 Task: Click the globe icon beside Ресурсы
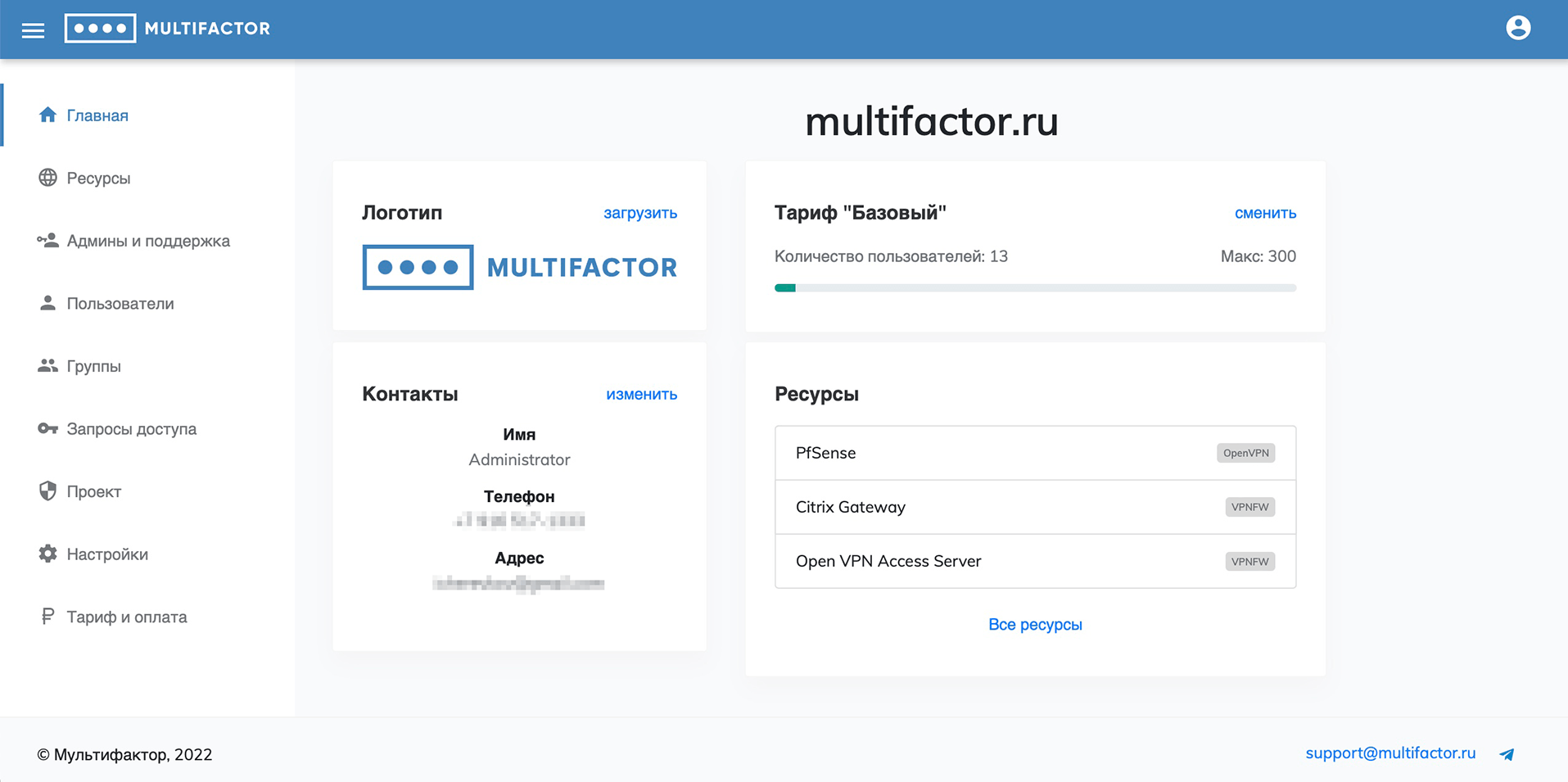[x=47, y=178]
